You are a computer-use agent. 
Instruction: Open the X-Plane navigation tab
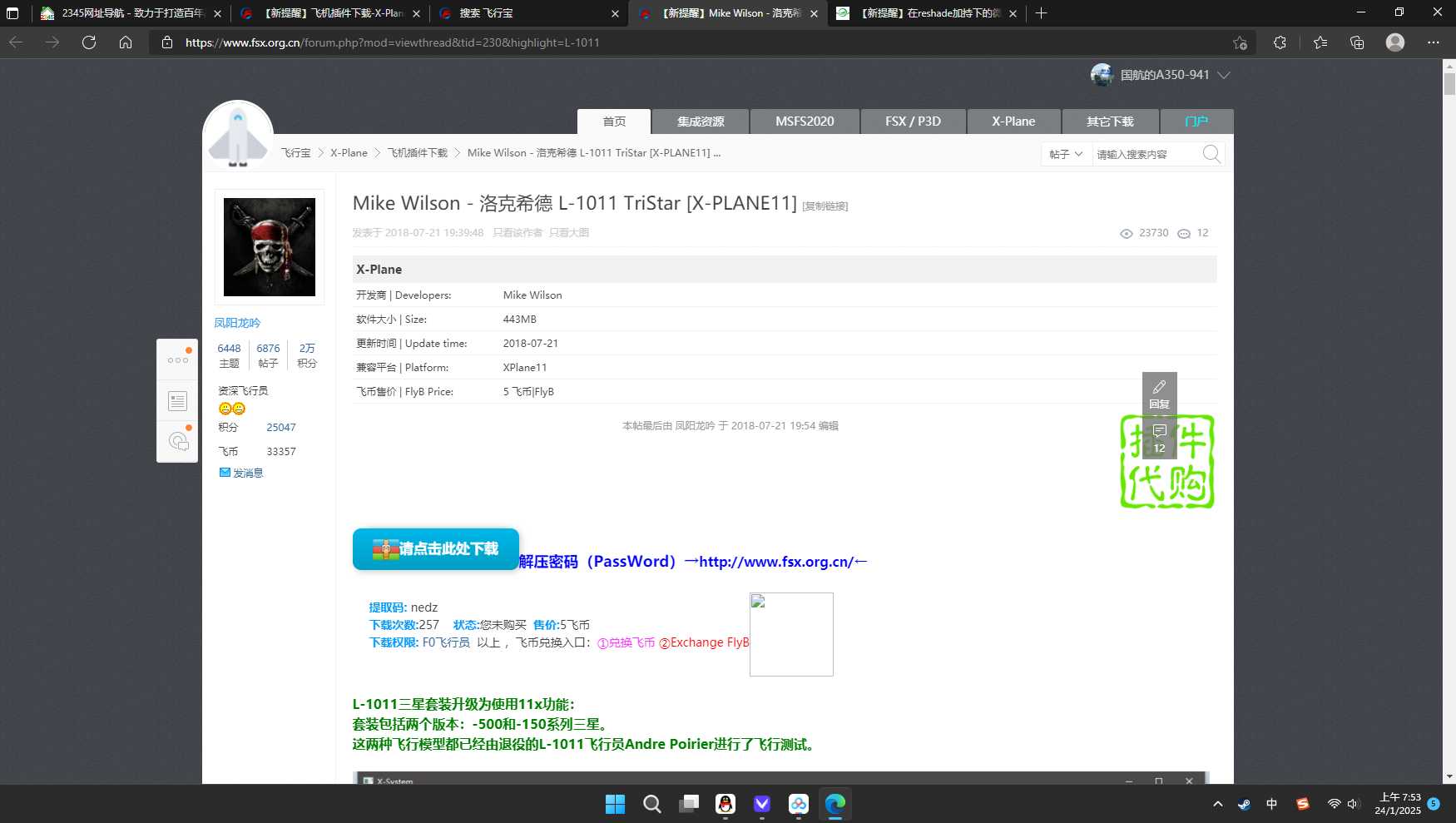1013,121
